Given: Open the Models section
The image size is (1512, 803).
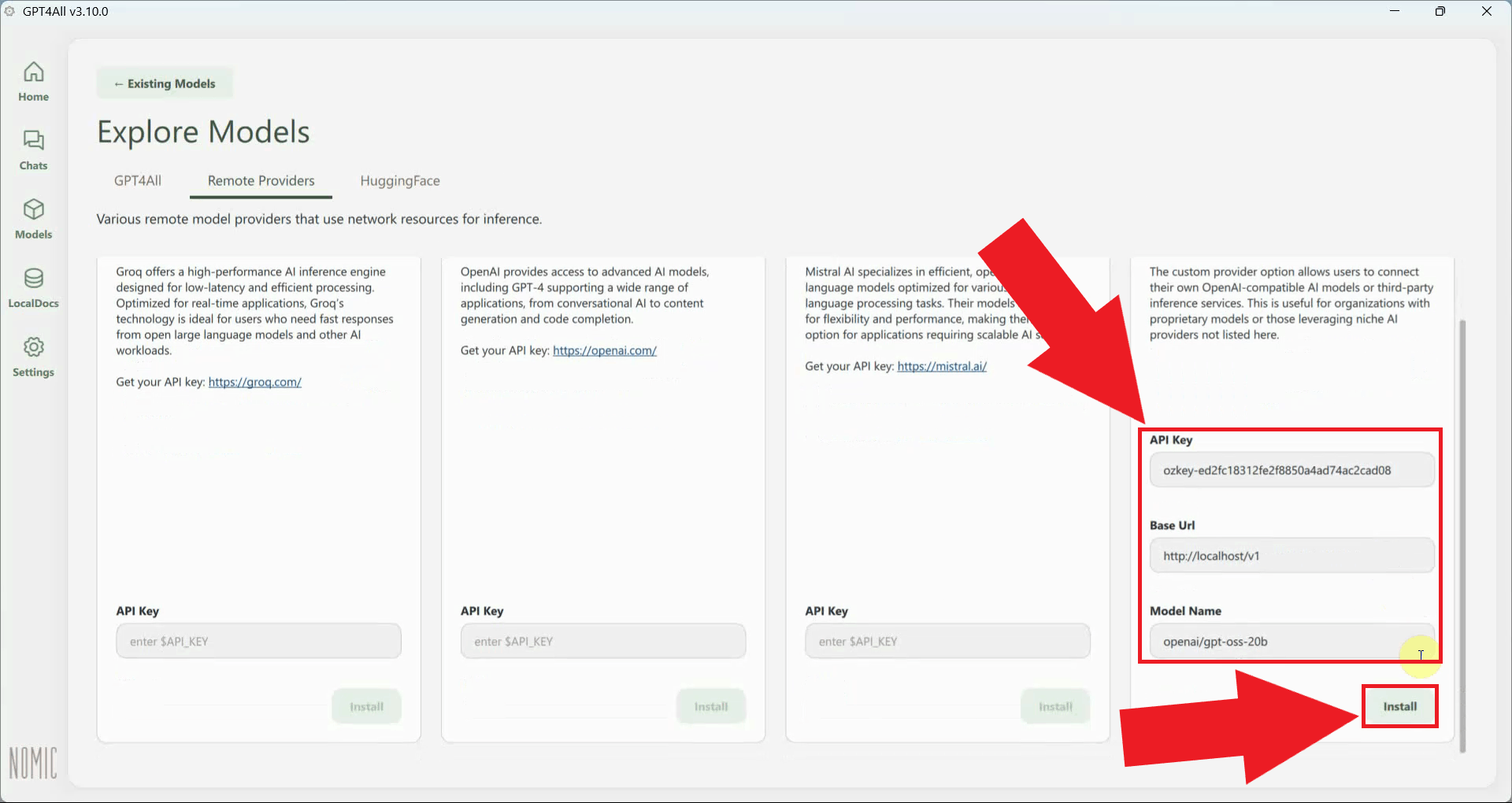Looking at the screenshot, I should tap(33, 218).
